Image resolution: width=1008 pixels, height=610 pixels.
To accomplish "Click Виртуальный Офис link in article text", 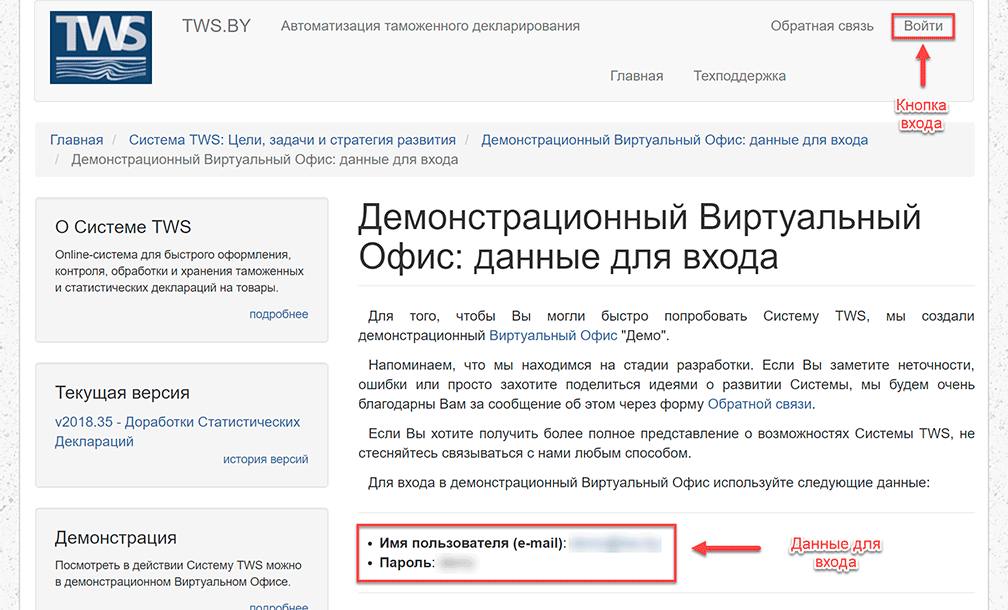I will [553, 336].
